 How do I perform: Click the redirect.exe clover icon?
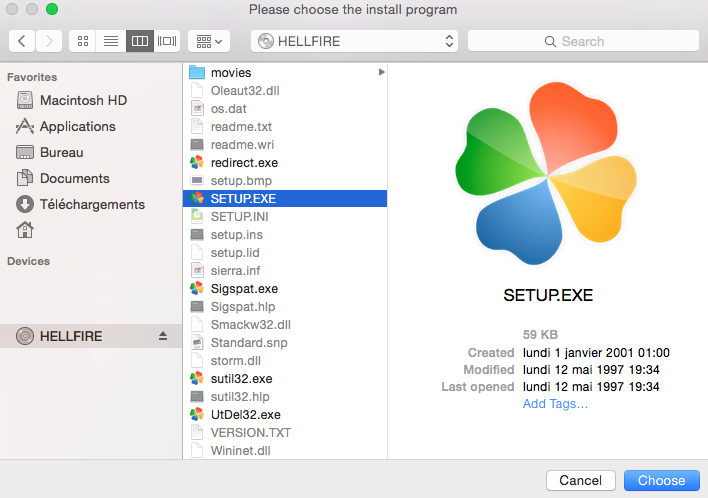[x=197, y=163]
